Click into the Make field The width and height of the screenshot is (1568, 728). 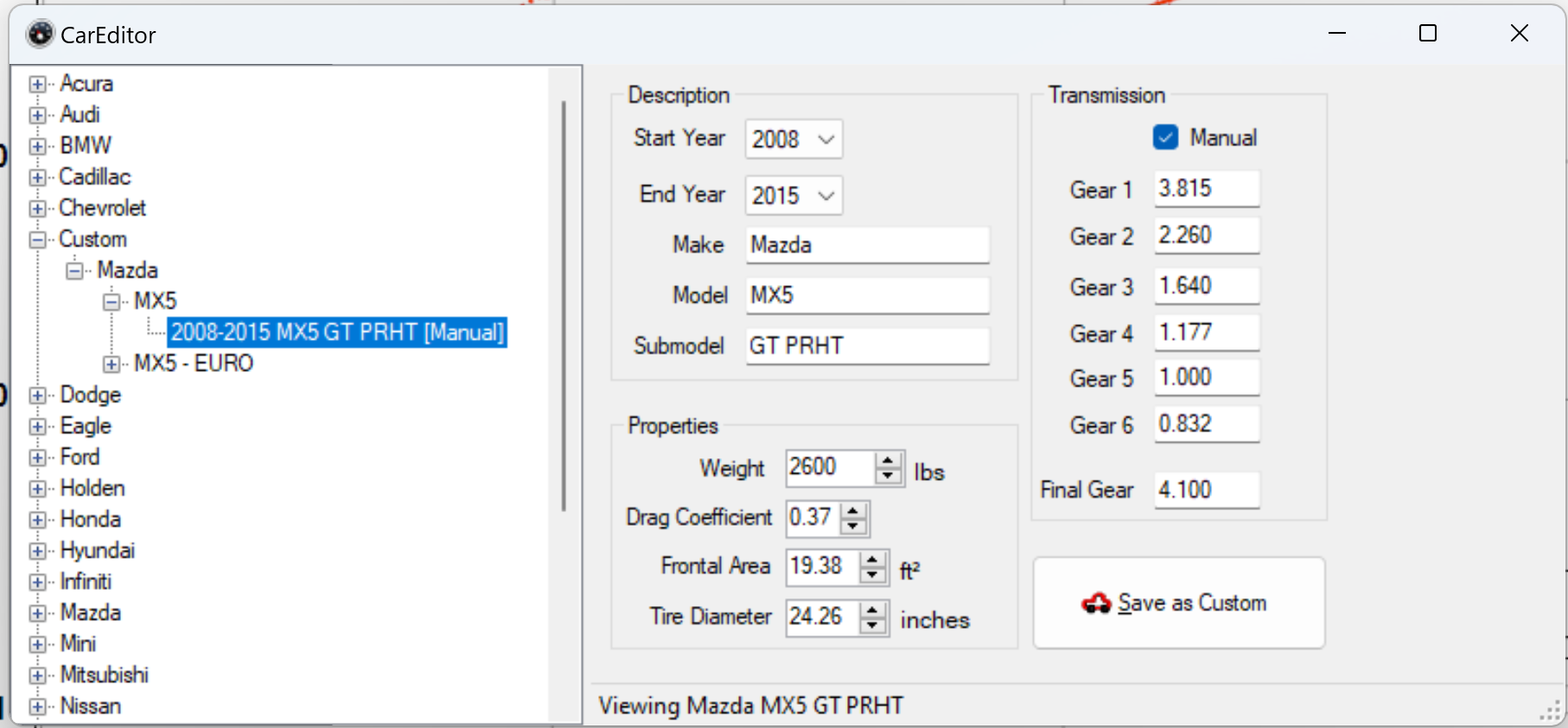tap(868, 245)
